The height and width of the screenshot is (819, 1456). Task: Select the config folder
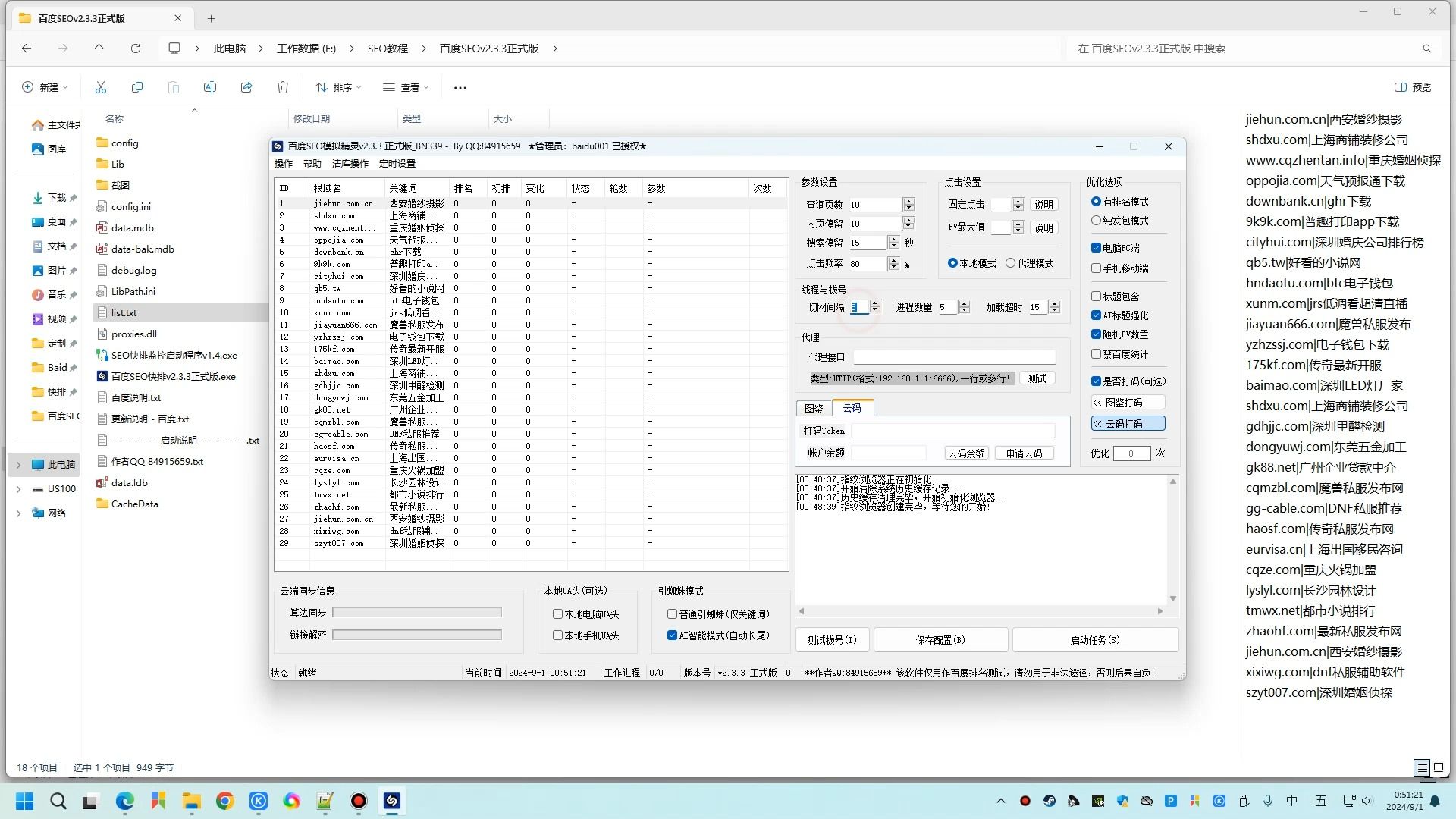coord(124,143)
